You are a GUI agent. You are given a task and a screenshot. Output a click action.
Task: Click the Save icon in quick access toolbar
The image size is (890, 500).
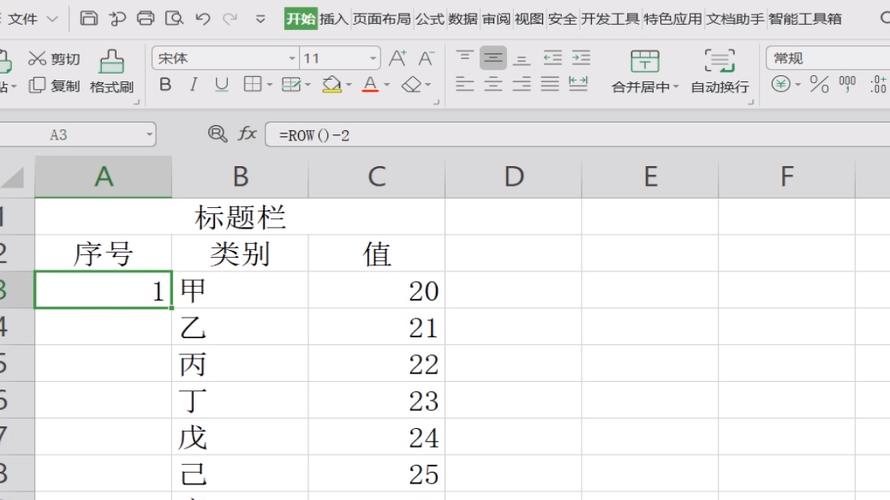click(x=89, y=18)
